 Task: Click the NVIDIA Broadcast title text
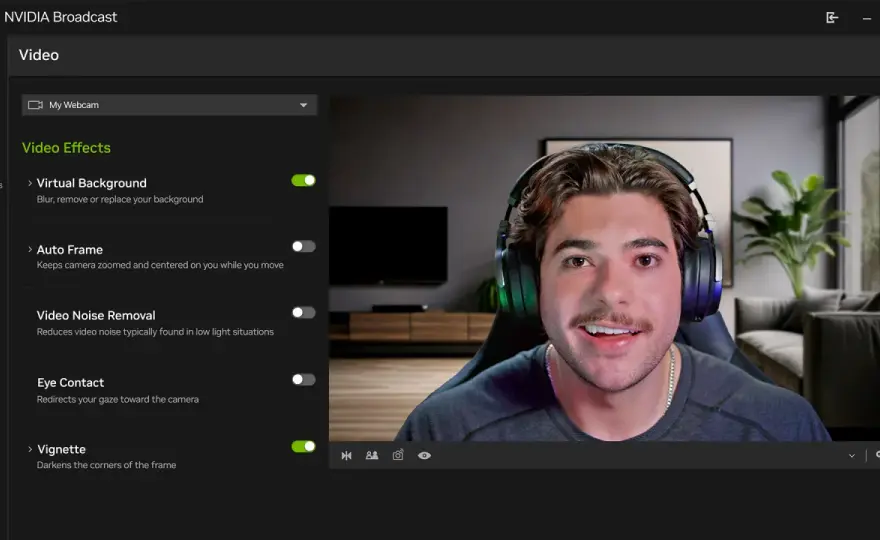pos(61,17)
